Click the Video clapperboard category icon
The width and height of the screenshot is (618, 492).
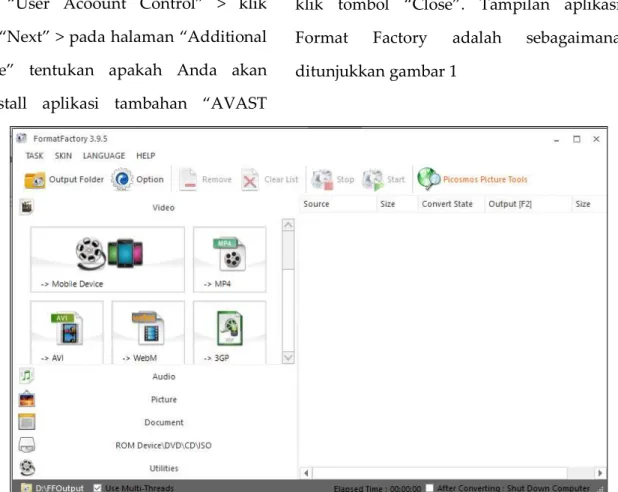click(26, 207)
